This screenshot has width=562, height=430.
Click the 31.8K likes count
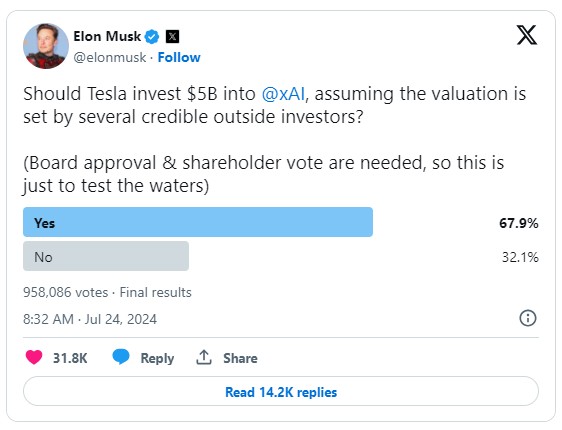point(70,358)
